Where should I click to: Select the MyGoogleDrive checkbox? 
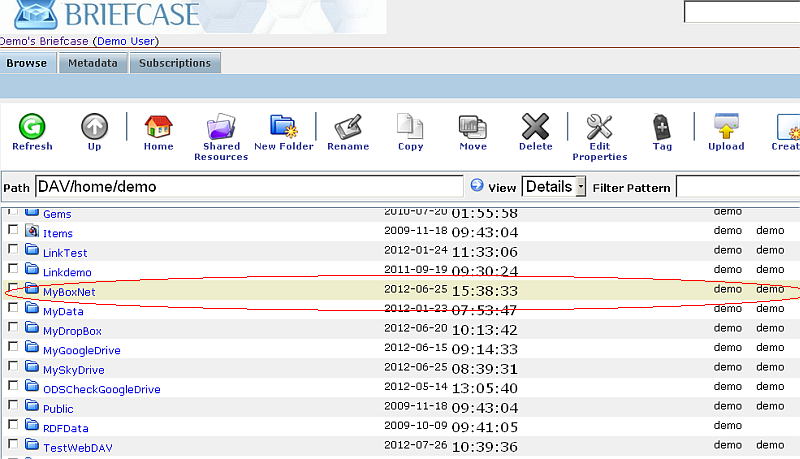click(13, 349)
